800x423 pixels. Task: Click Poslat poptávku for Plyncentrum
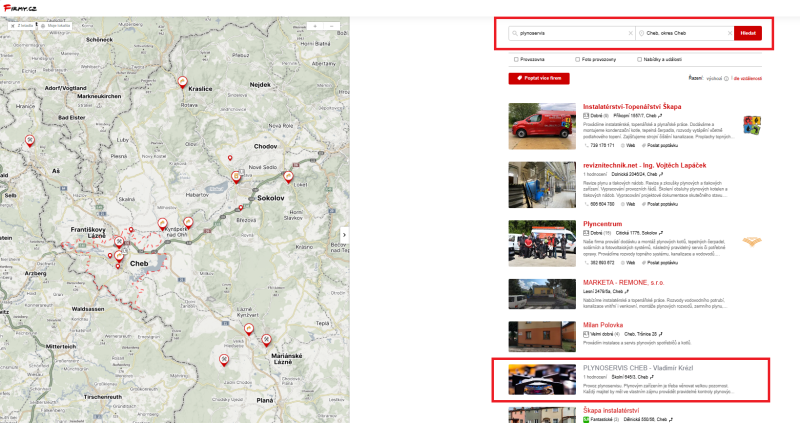point(660,263)
